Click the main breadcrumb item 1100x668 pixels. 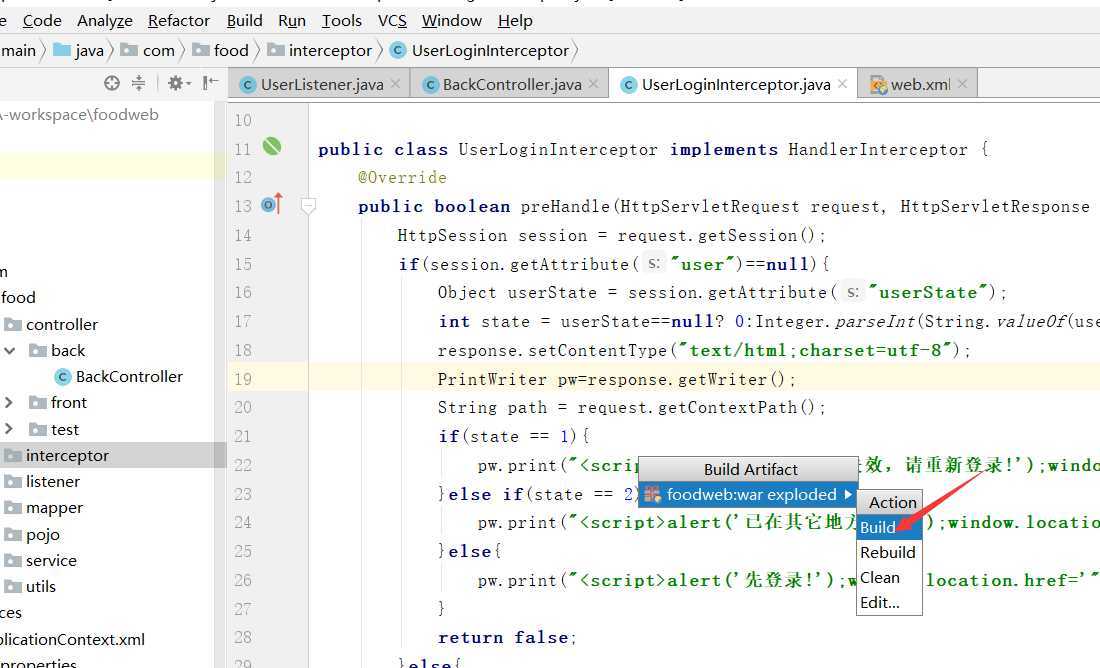pyautogui.click(x=18, y=51)
